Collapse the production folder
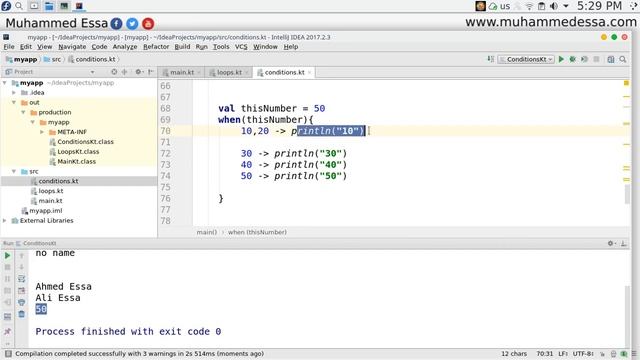The image size is (640, 360). click(x=24, y=112)
